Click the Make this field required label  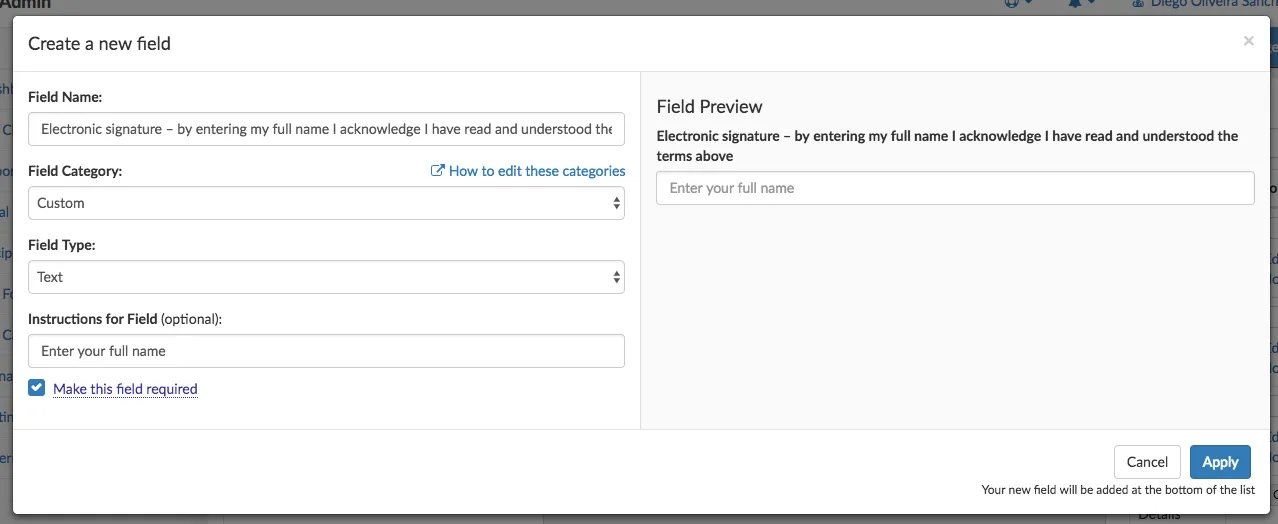(125, 389)
